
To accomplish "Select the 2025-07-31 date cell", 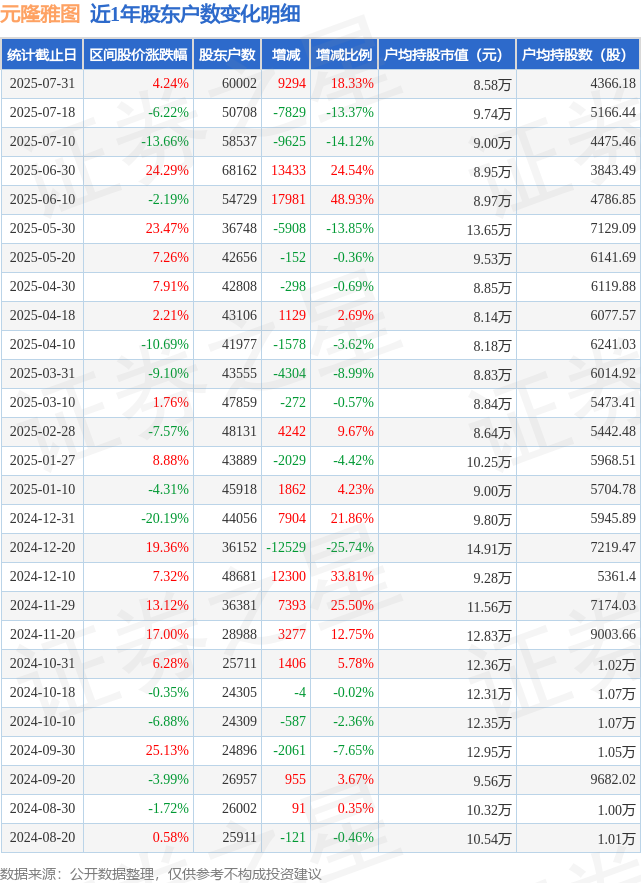I will 42,83.
